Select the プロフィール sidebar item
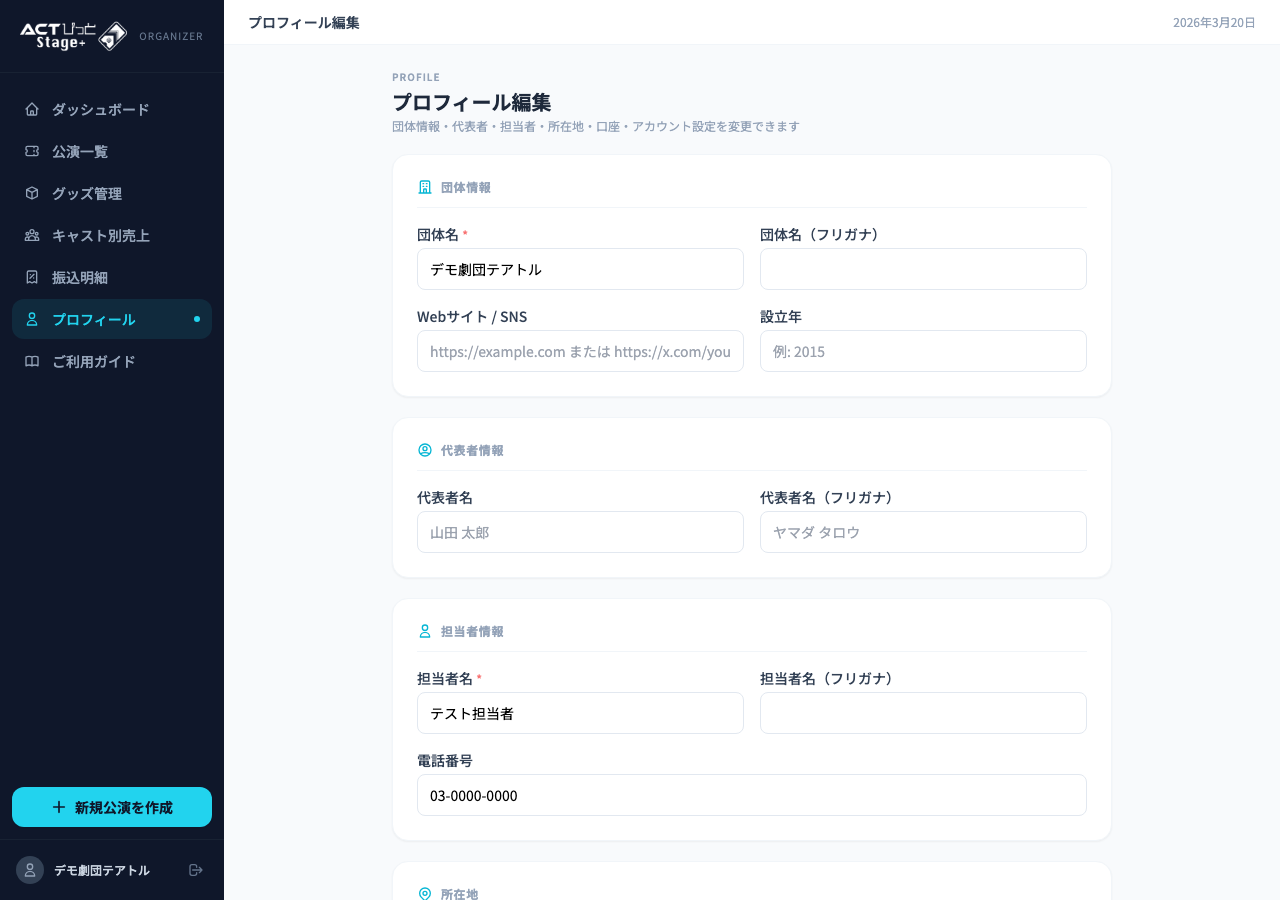 coord(112,319)
